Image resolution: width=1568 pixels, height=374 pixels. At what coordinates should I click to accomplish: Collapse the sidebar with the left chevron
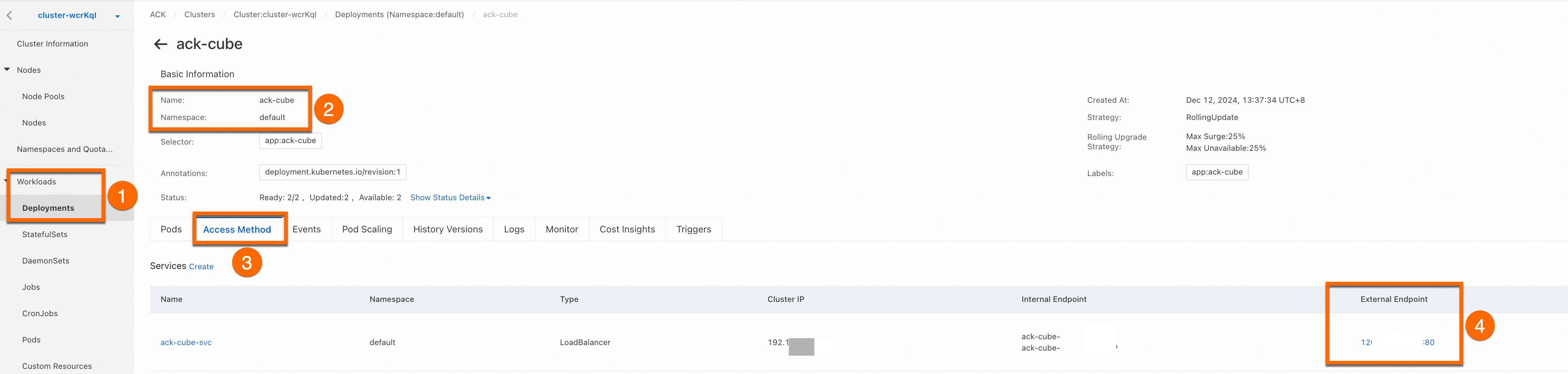tap(9, 15)
